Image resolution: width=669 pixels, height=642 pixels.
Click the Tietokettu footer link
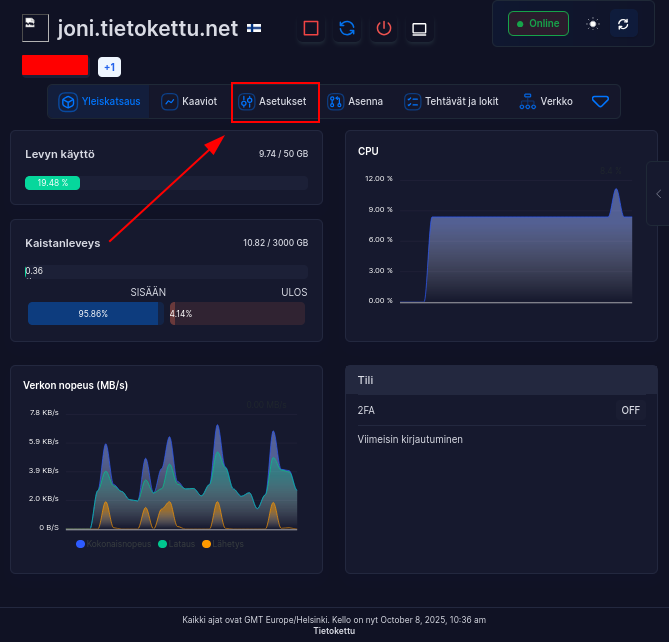pyautogui.click(x=334, y=631)
